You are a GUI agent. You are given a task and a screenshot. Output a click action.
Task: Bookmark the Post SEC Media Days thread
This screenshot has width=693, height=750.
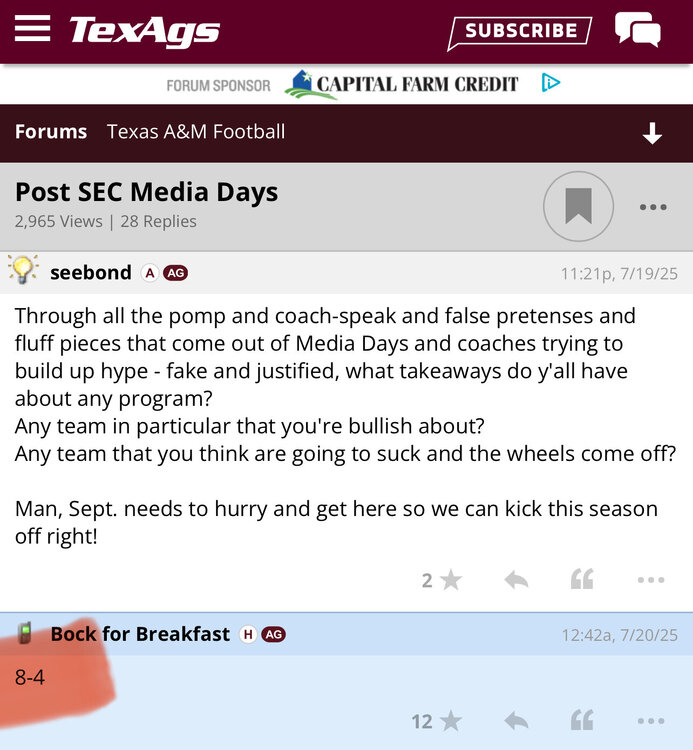coord(578,207)
